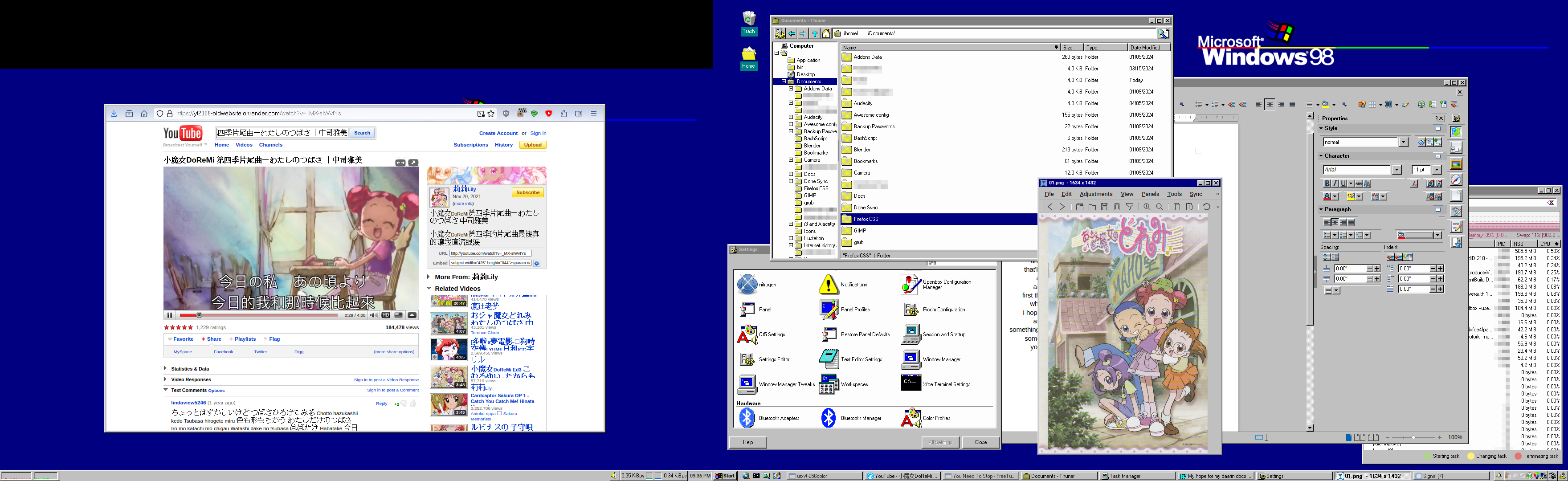Click Trash icon on desktop

(749, 19)
